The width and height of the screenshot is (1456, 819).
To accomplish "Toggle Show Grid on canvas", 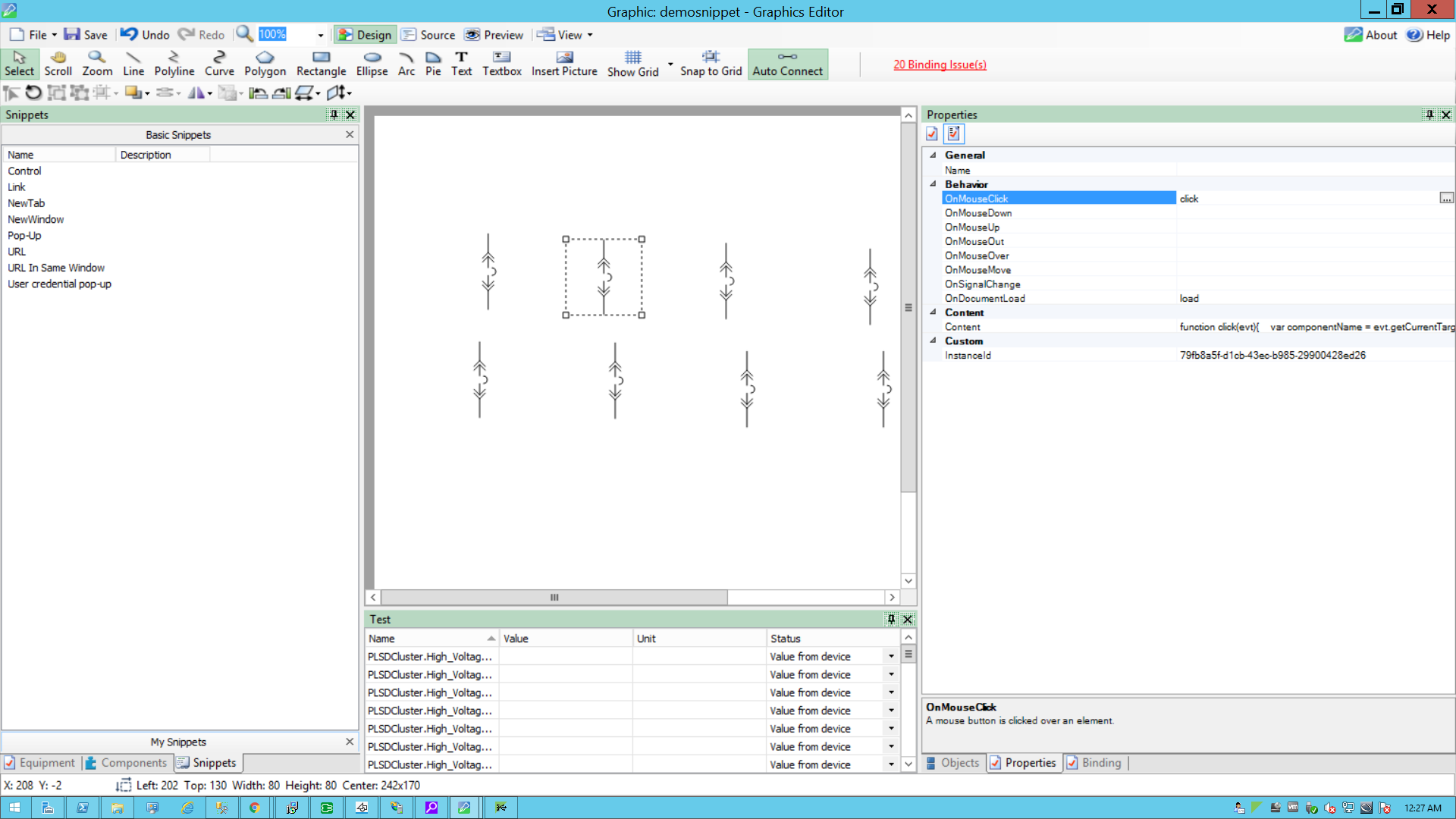I will tap(632, 64).
